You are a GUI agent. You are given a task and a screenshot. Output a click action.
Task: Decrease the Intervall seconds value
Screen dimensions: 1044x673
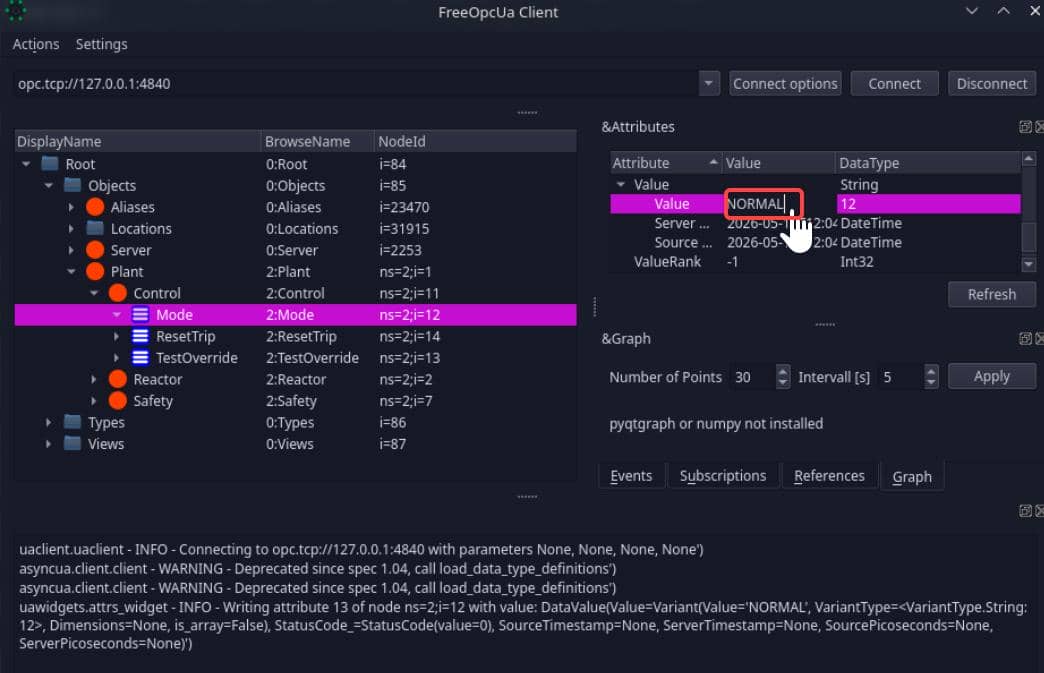click(931, 382)
